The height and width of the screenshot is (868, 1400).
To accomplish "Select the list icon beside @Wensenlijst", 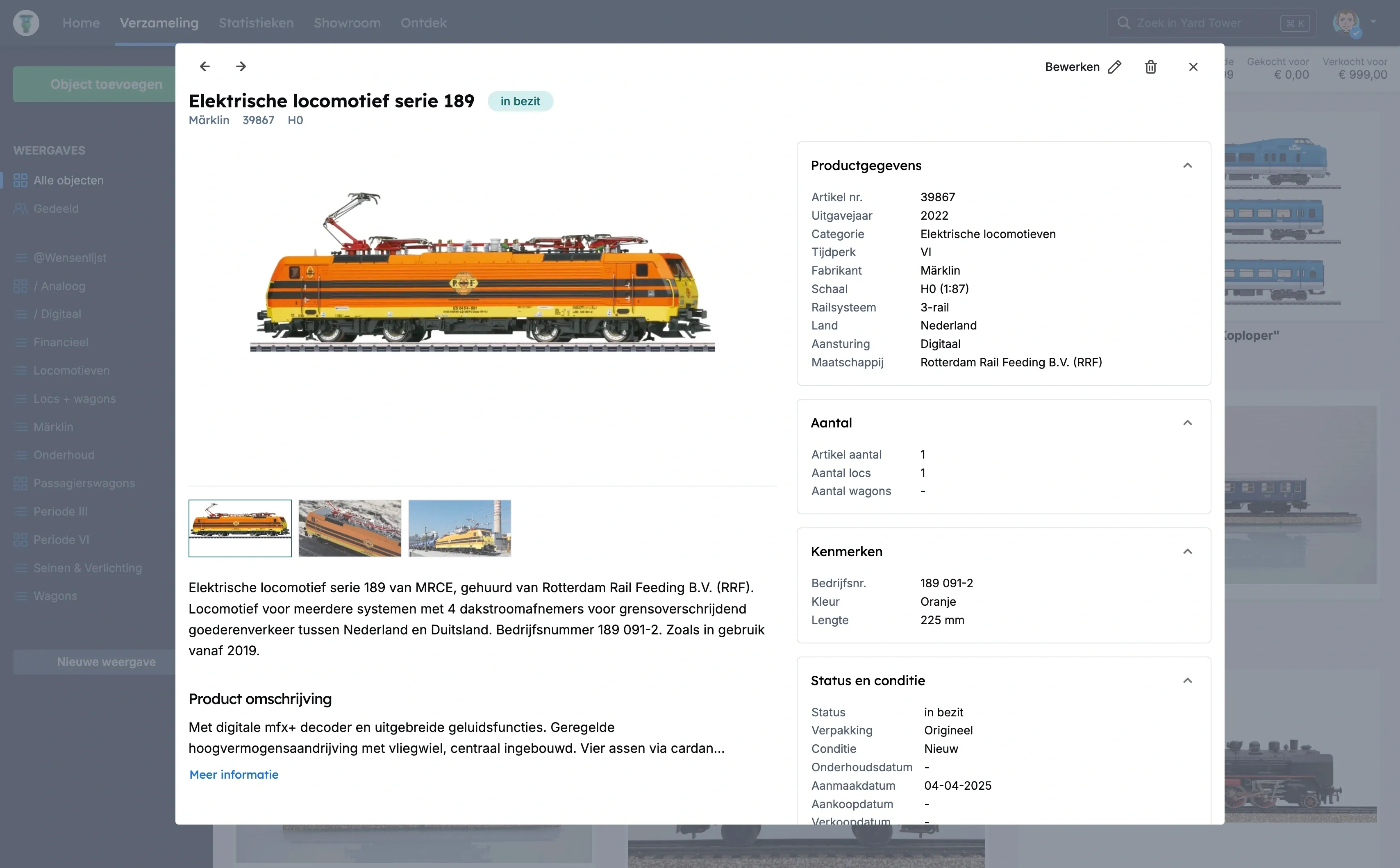I will 20,257.
